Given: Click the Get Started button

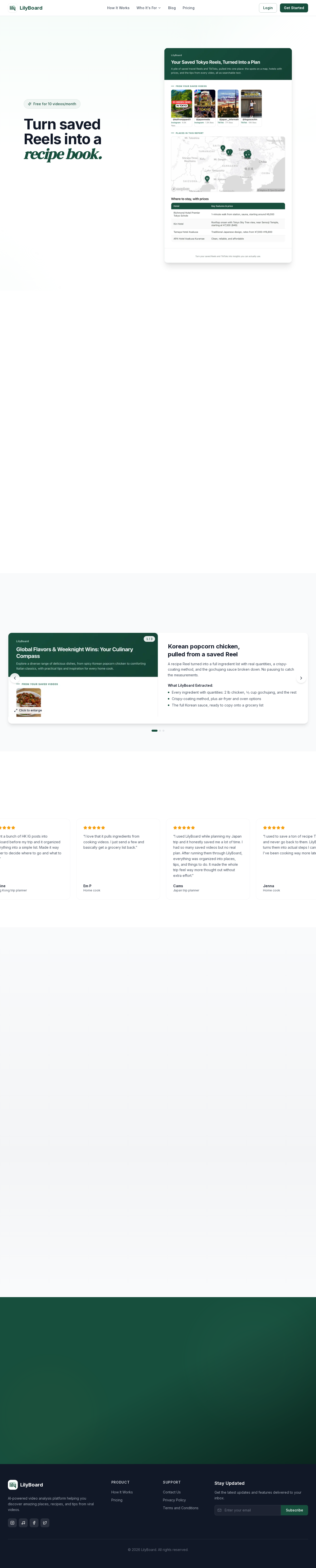Looking at the screenshot, I should [294, 8].
